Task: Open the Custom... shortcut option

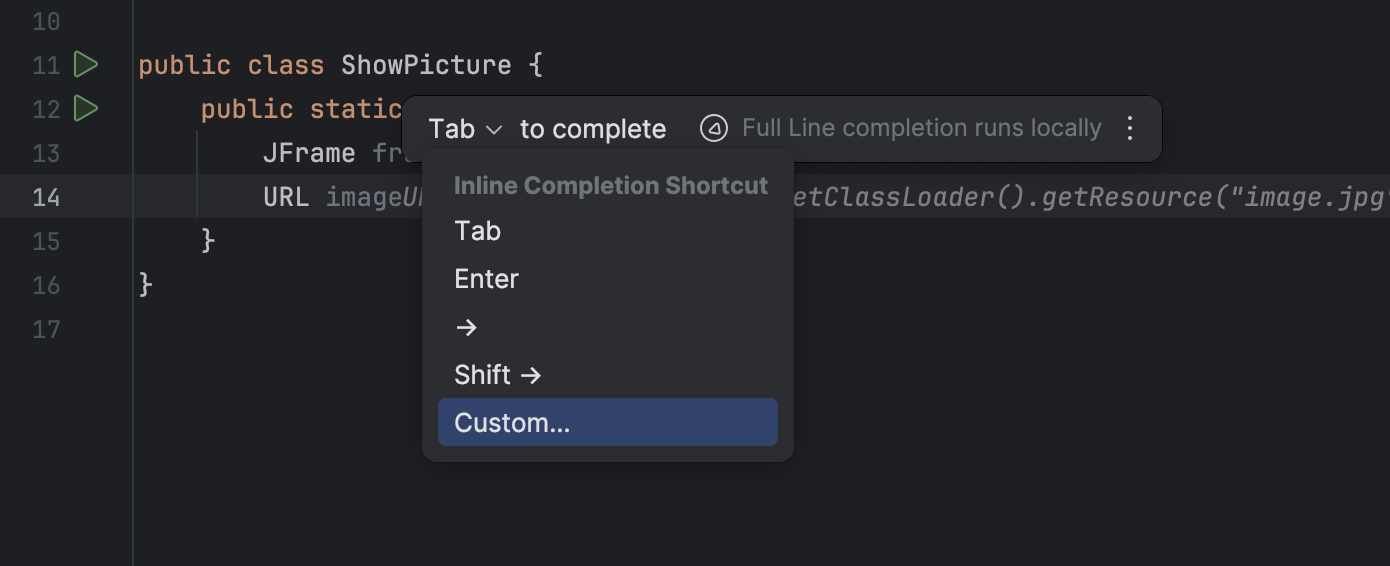Action: [512, 423]
